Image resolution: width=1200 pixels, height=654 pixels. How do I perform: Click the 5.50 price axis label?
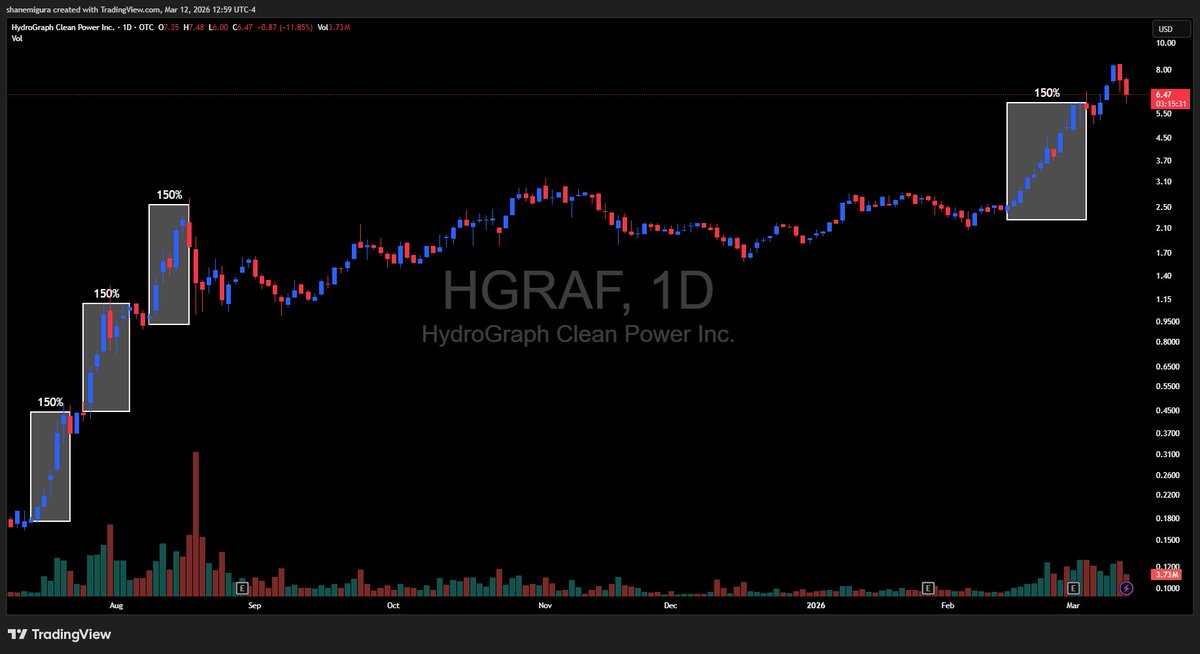tap(1165, 113)
